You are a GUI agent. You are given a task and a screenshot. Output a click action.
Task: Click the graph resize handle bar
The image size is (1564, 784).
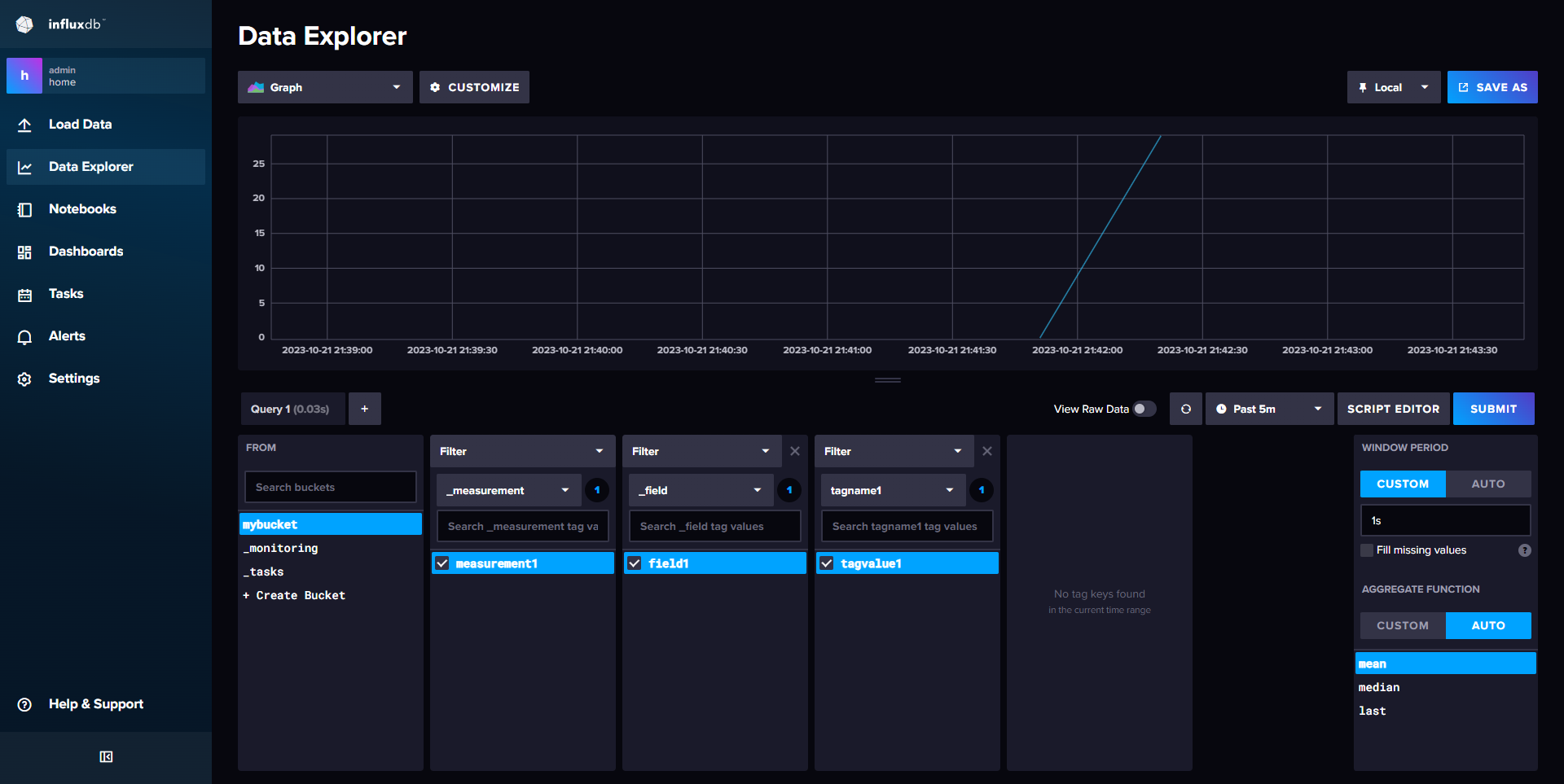(888, 380)
